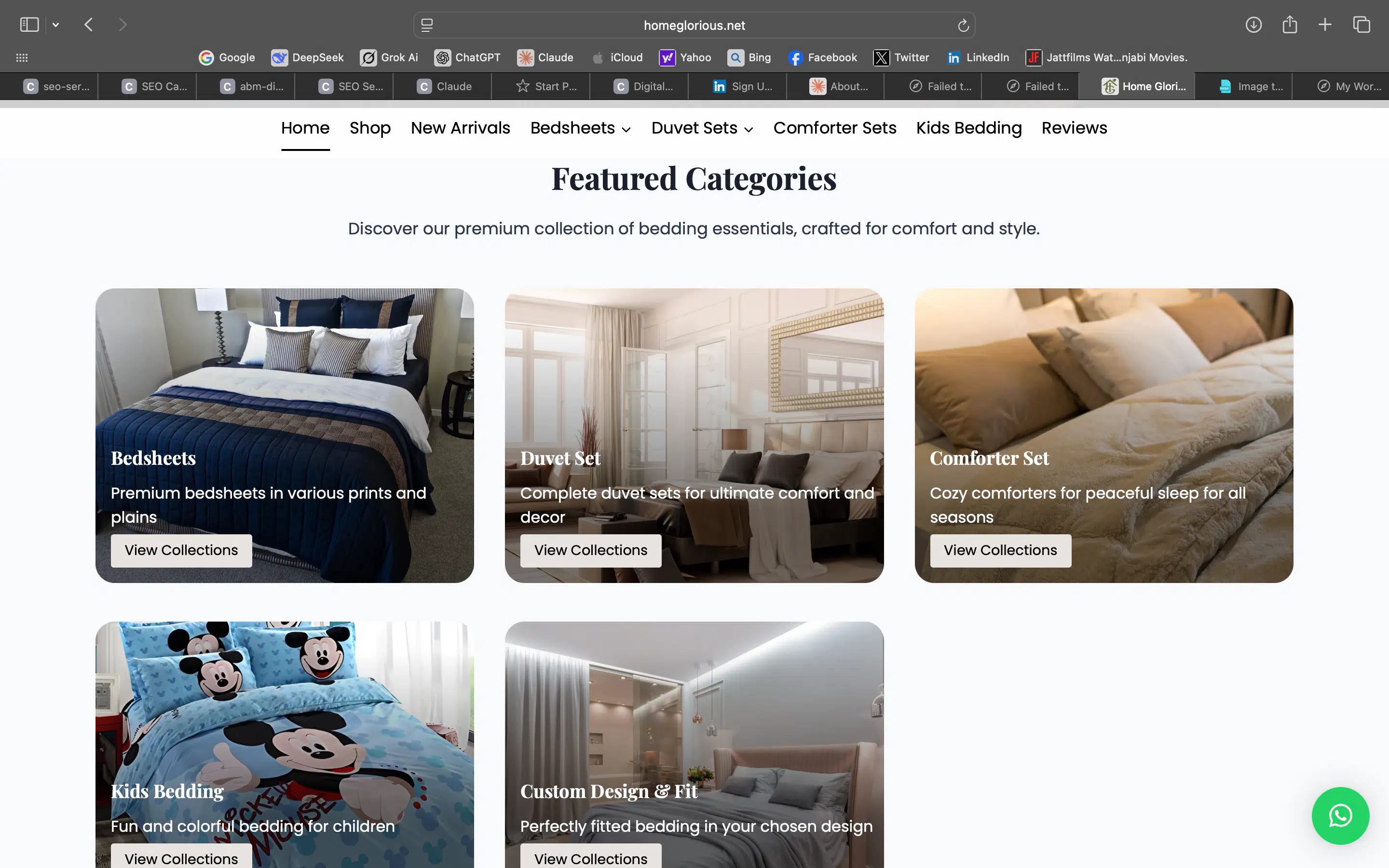
Task: Click the Safari sidebar toggle icon
Action: 29,25
